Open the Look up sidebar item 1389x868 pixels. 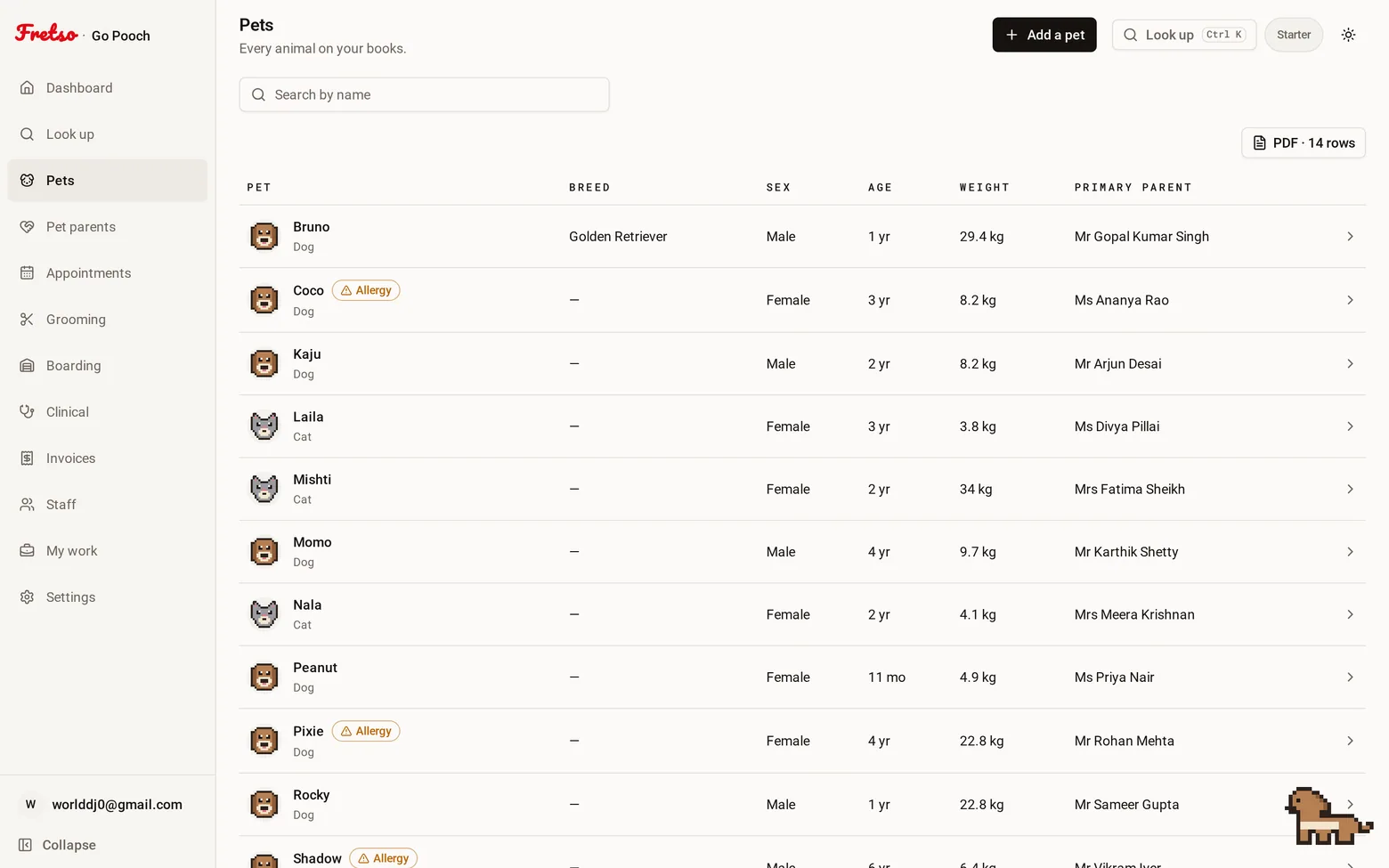(x=107, y=134)
